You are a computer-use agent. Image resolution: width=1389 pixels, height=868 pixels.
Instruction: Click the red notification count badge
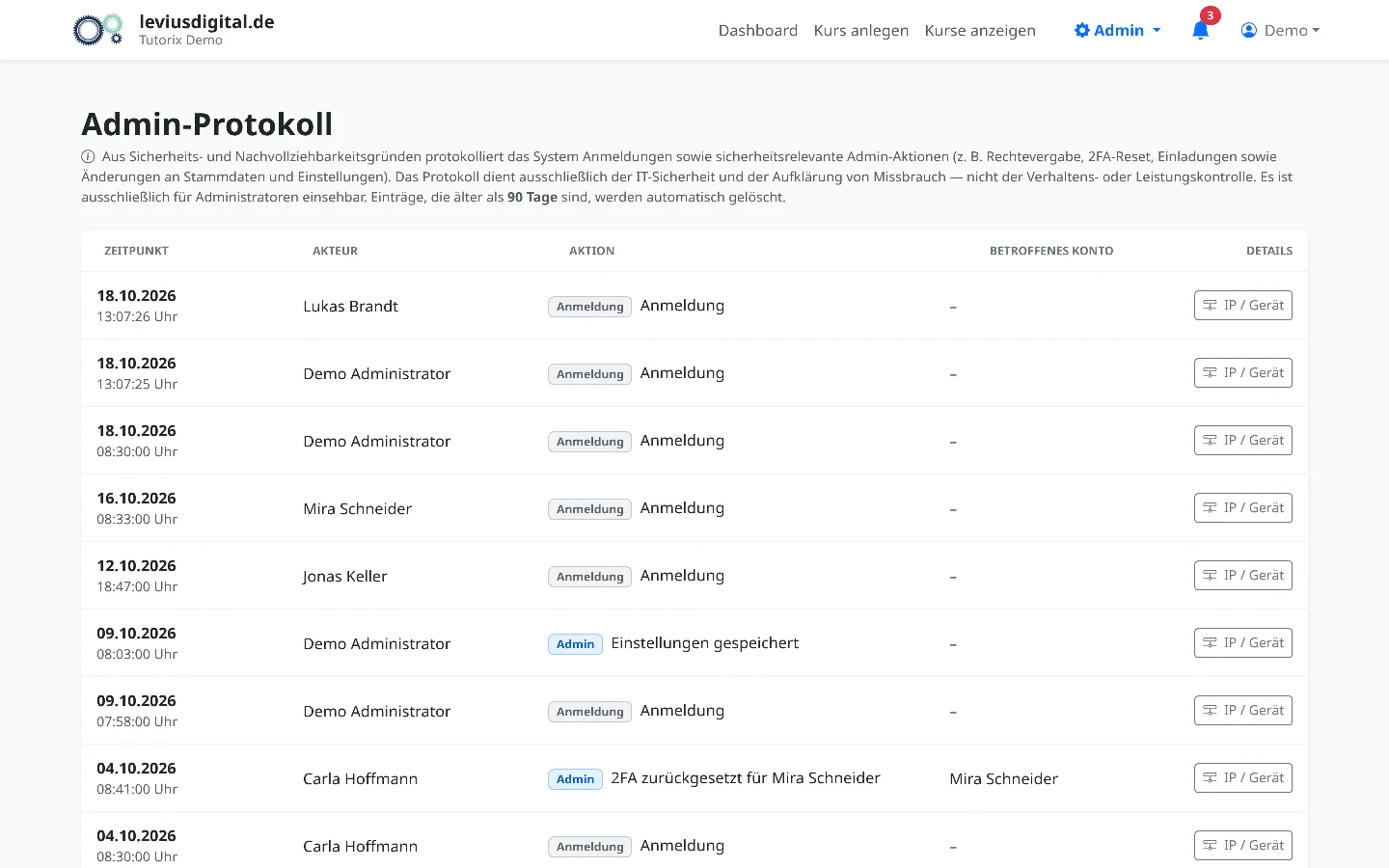tap(1210, 15)
